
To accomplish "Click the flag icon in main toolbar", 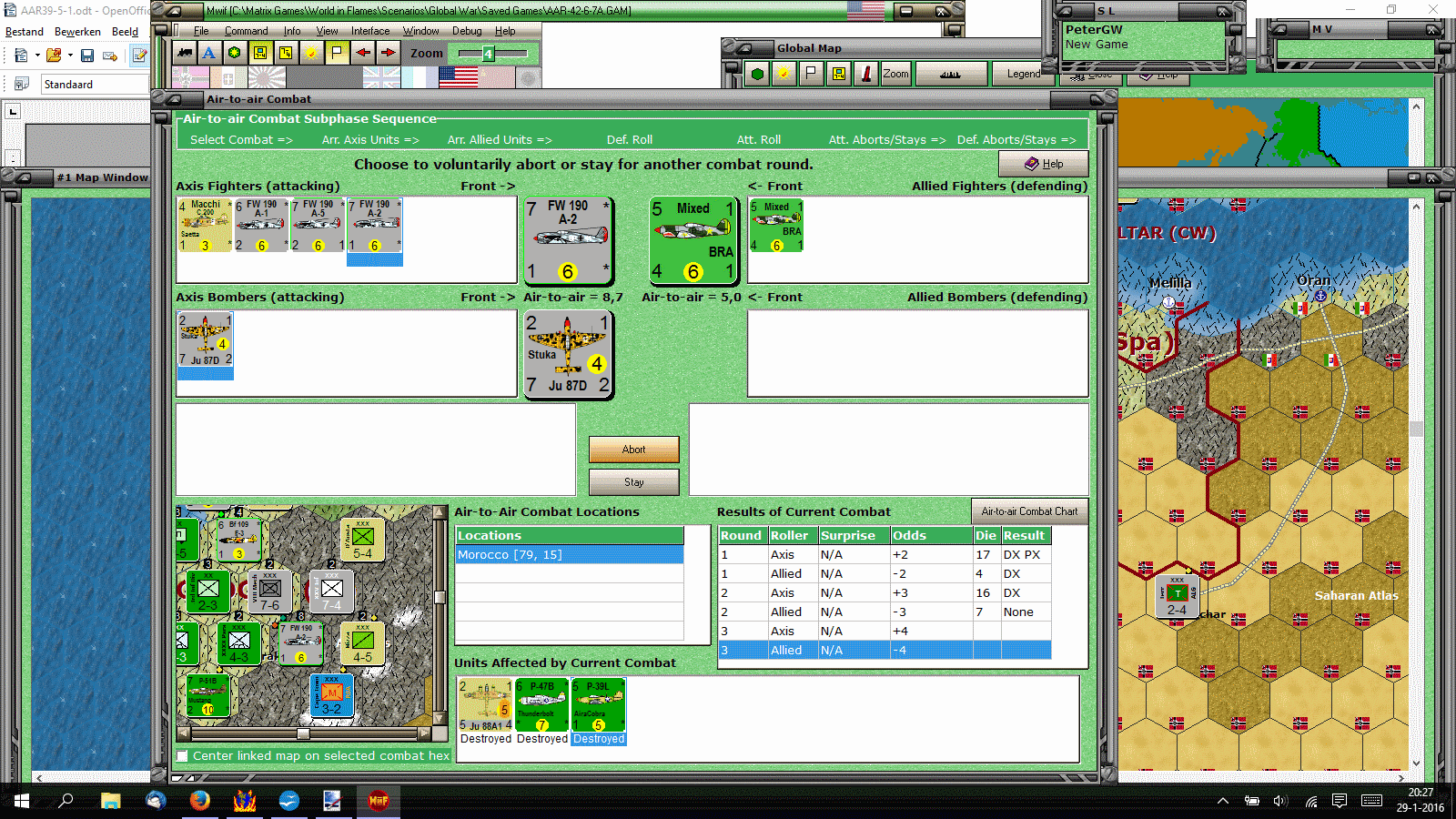I will tap(337, 53).
